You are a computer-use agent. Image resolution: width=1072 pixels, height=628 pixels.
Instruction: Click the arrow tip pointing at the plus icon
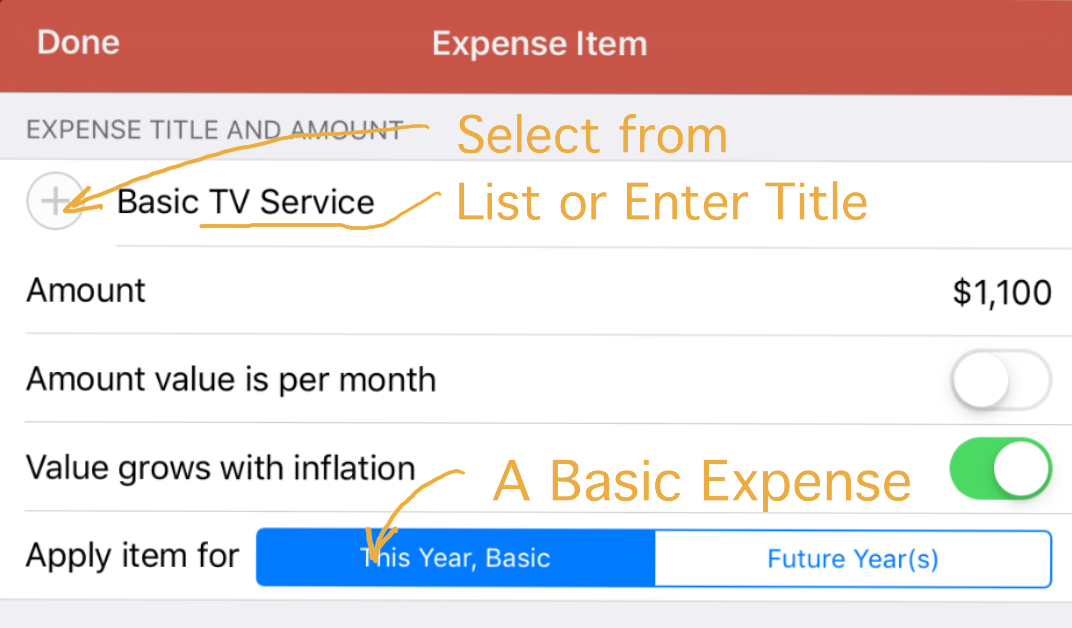click(78, 206)
